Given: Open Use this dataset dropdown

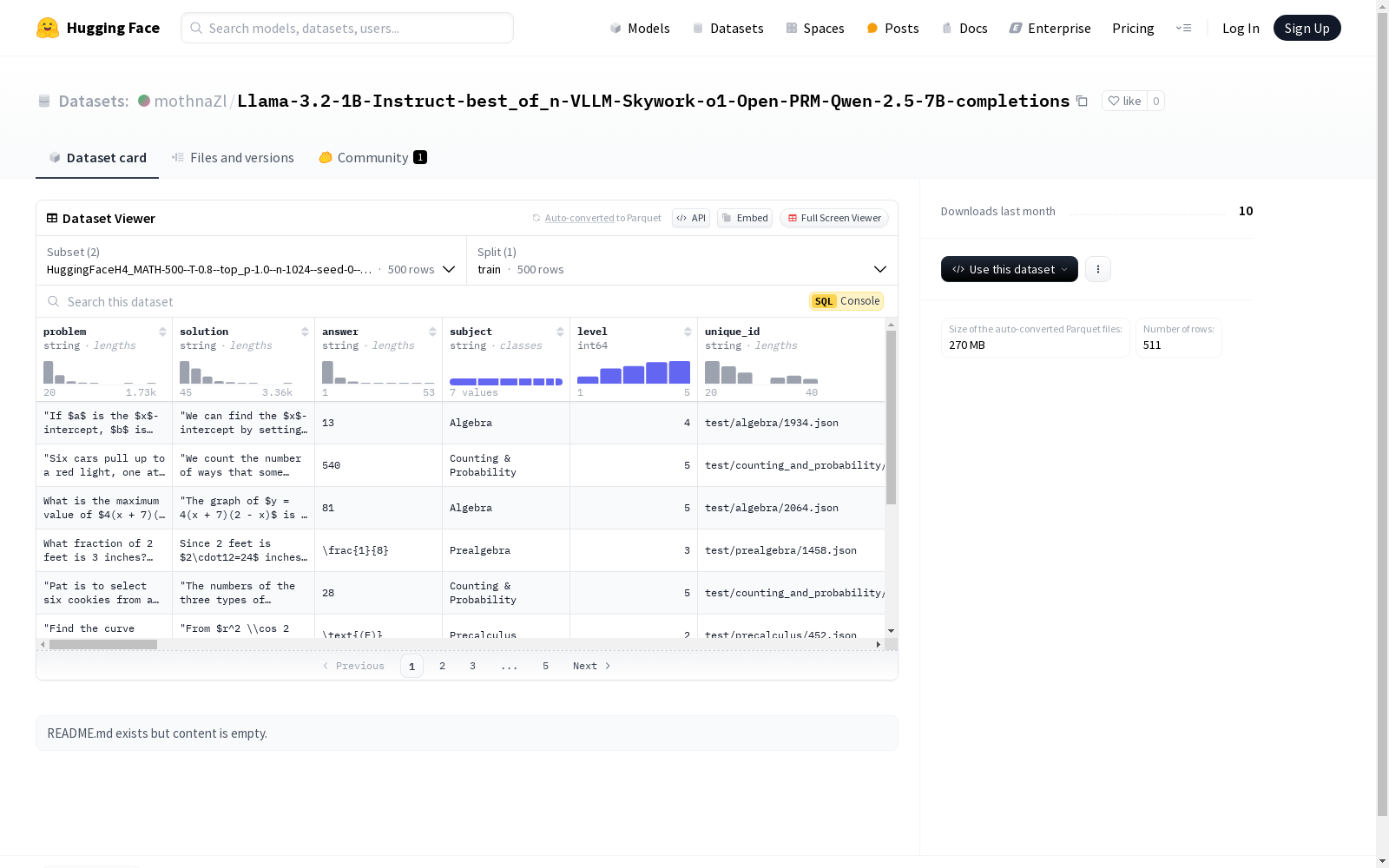Looking at the screenshot, I should click(x=1010, y=269).
